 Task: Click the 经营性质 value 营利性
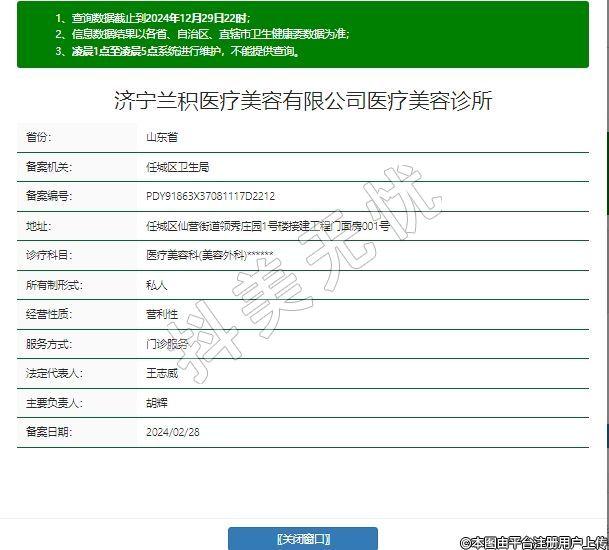(162, 314)
